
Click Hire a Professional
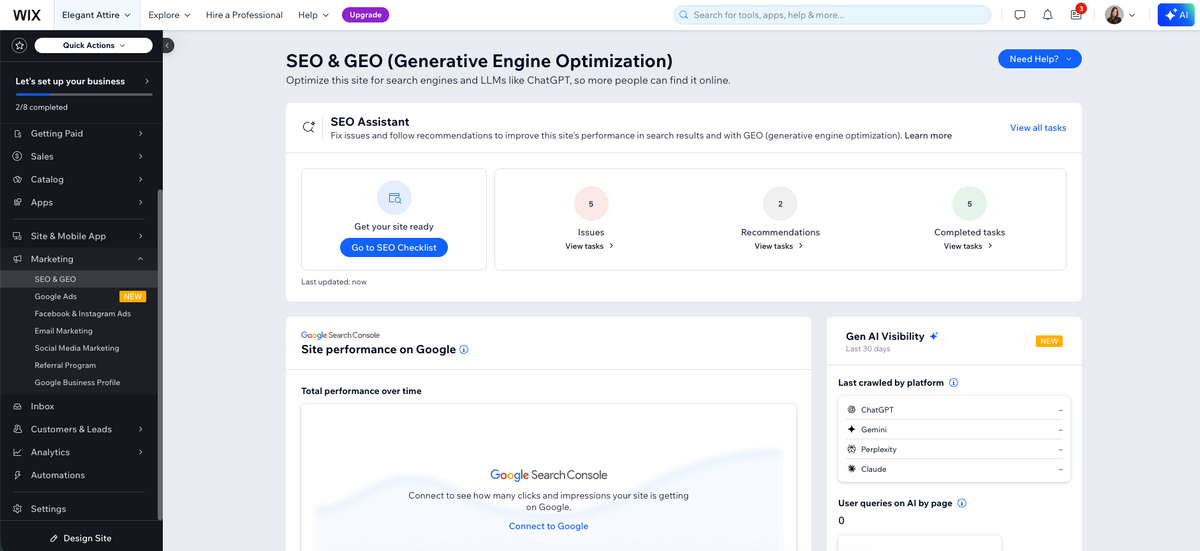pyautogui.click(x=244, y=15)
